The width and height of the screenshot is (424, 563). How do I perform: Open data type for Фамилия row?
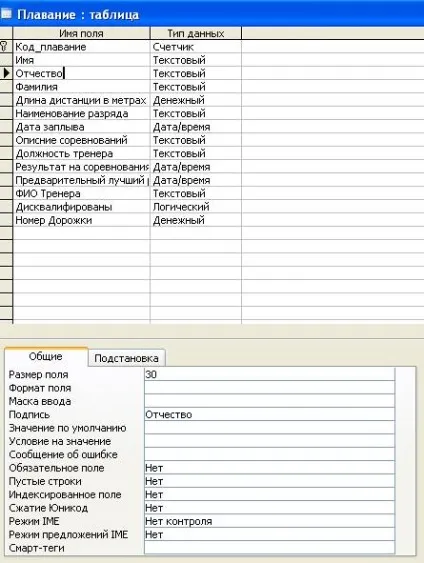pos(196,87)
